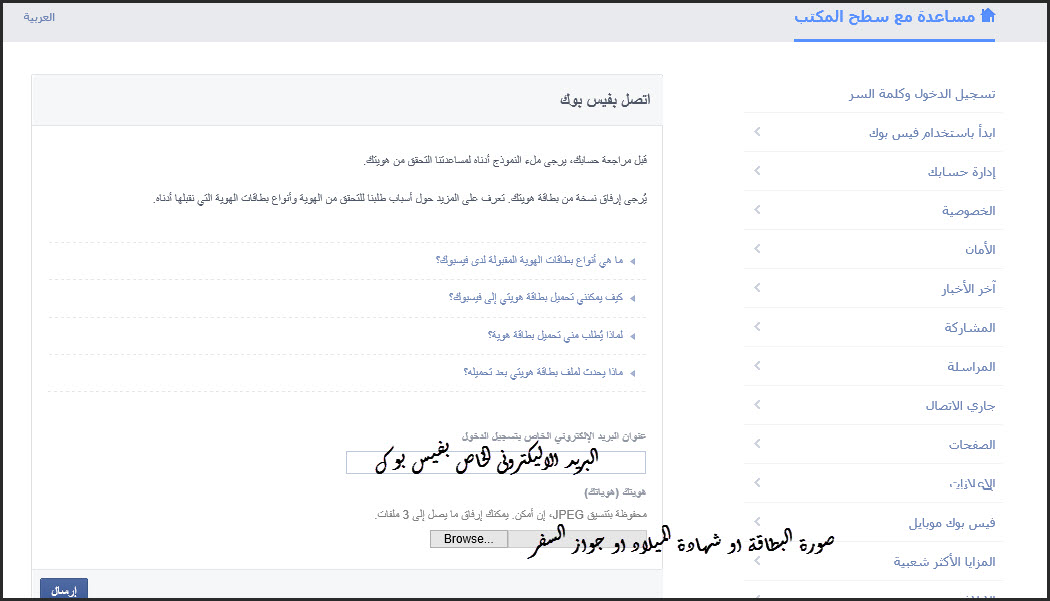This screenshot has width=1050, height=601.
Task: Click the home icon in the header
Action: tap(988, 15)
